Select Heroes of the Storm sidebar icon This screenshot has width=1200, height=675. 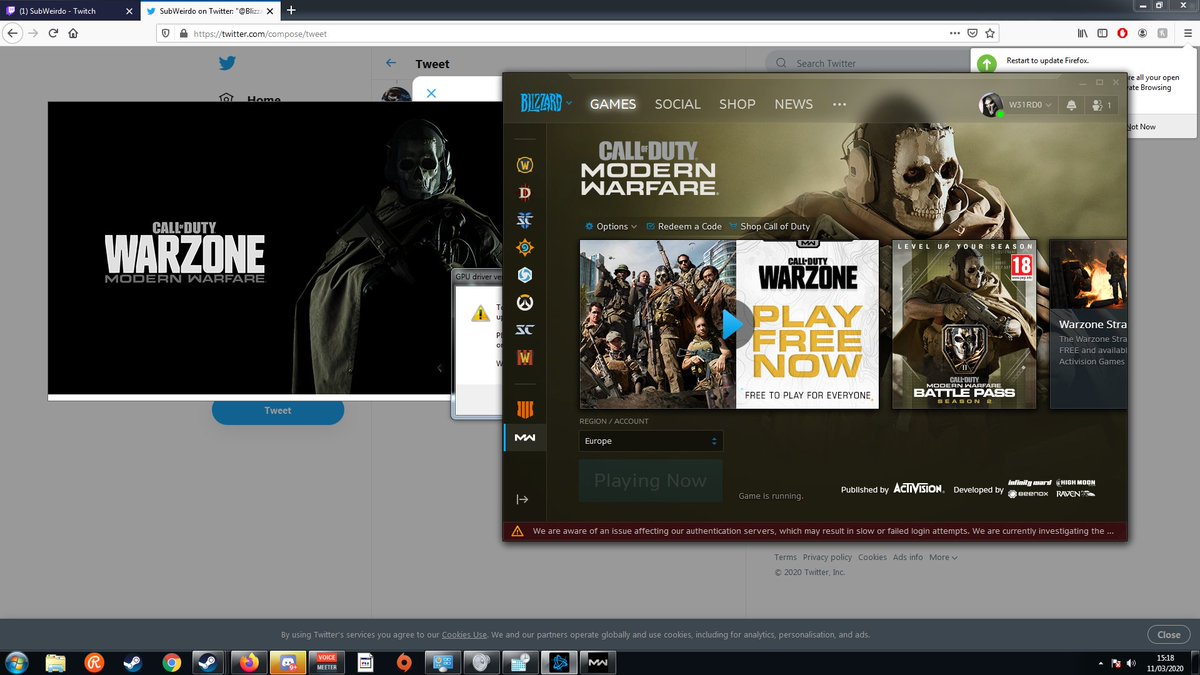tap(525, 274)
